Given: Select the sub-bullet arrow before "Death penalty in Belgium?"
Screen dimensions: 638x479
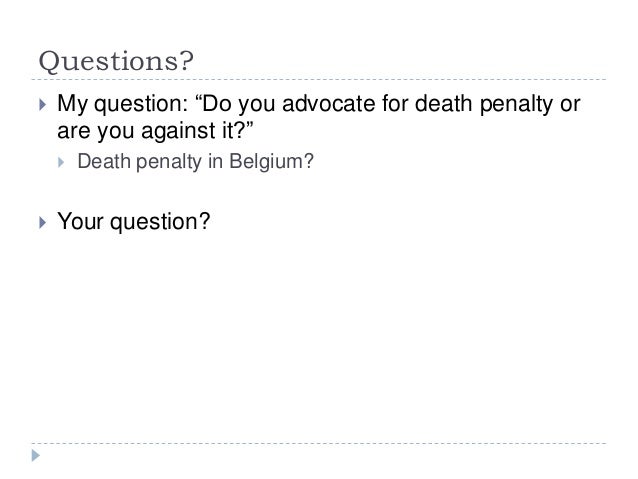Looking at the screenshot, I should click(x=61, y=162).
